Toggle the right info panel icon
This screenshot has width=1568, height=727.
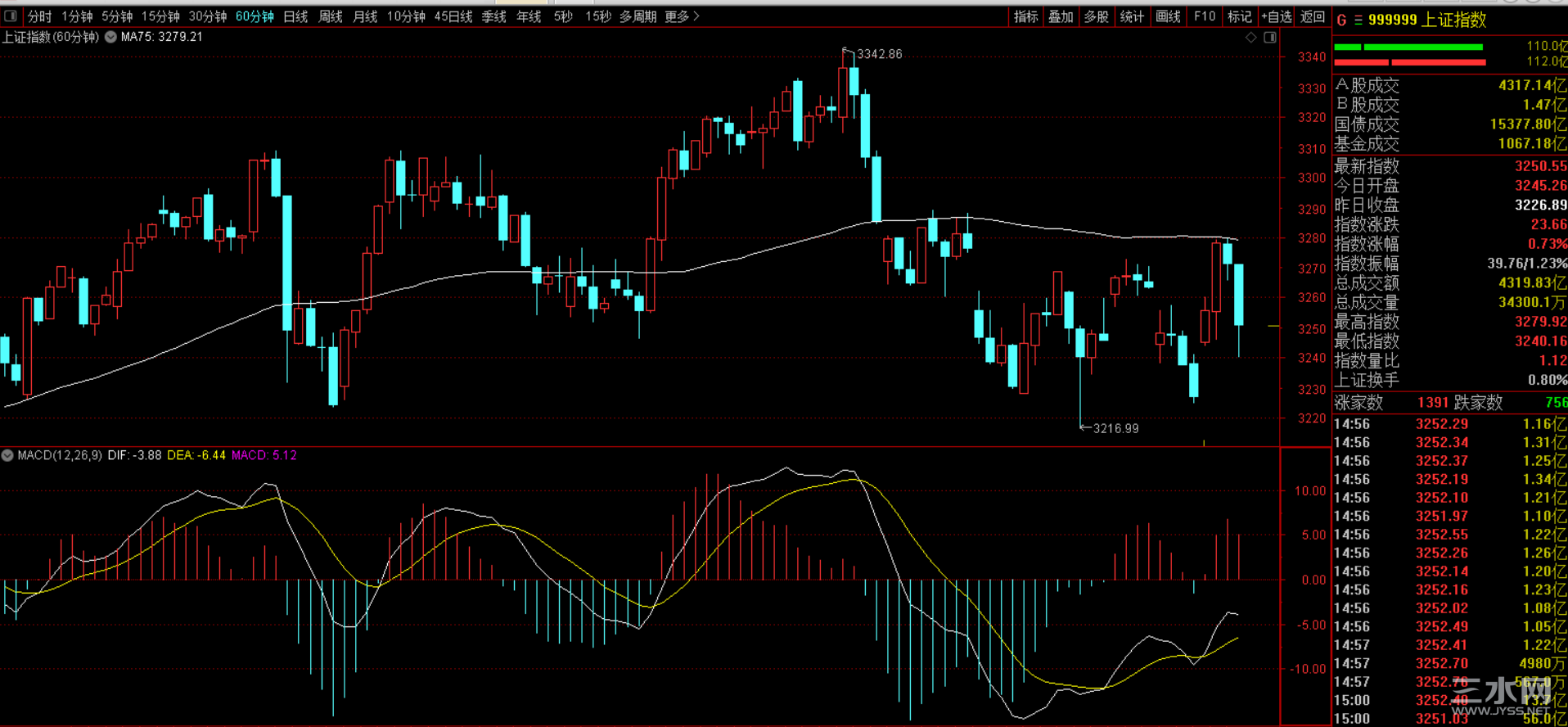(1270, 38)
